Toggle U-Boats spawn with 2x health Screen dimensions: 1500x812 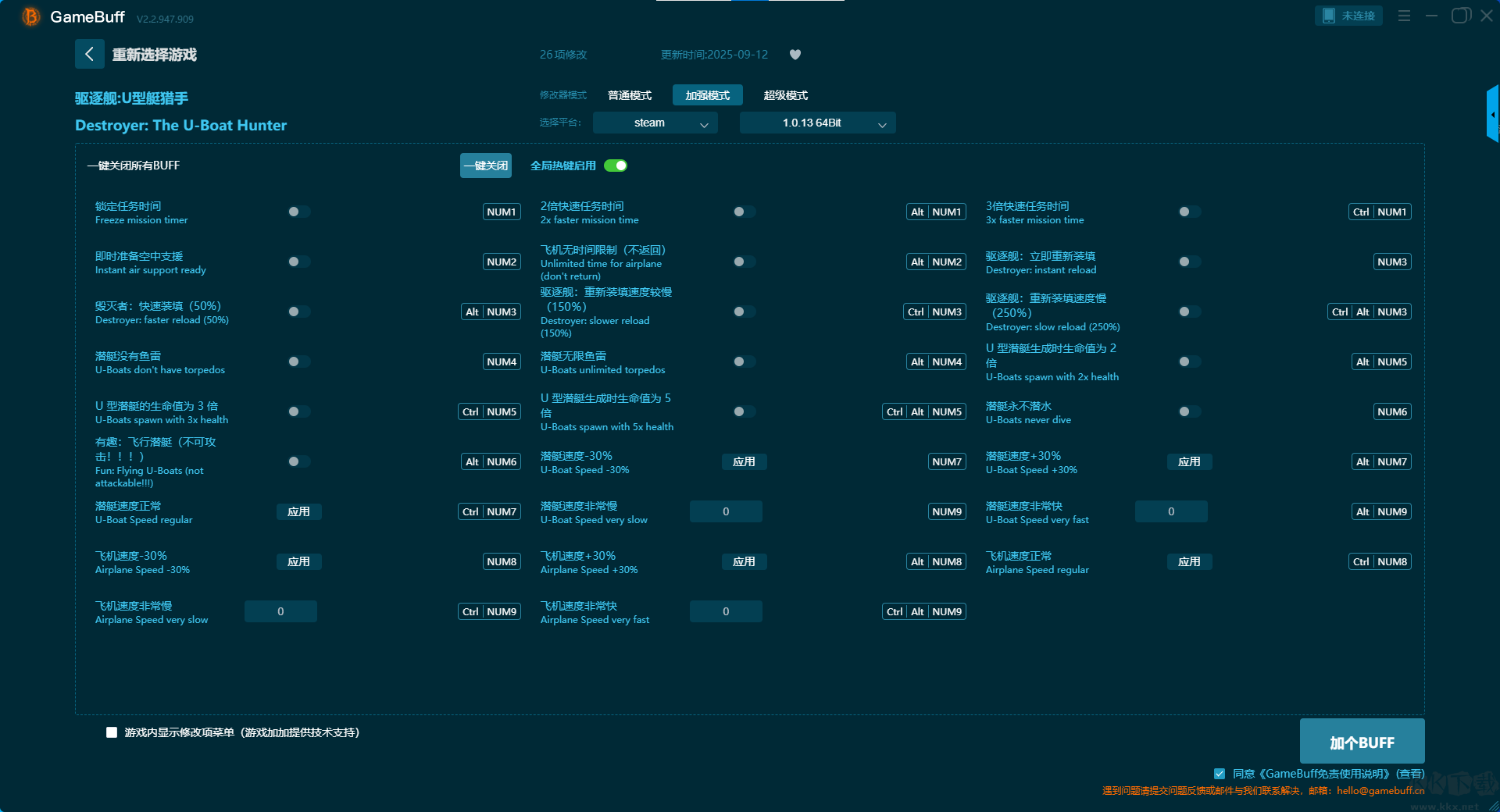(x=1190, y=361)
